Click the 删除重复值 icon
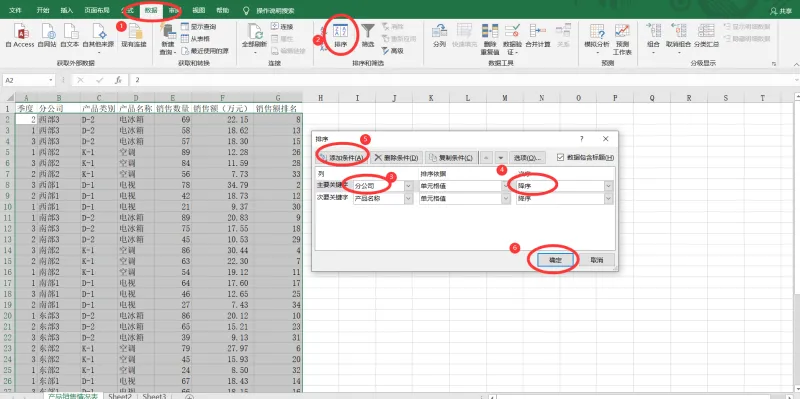Image resolution: width=800 pixels, height=399 pixels. pos(490,39)
